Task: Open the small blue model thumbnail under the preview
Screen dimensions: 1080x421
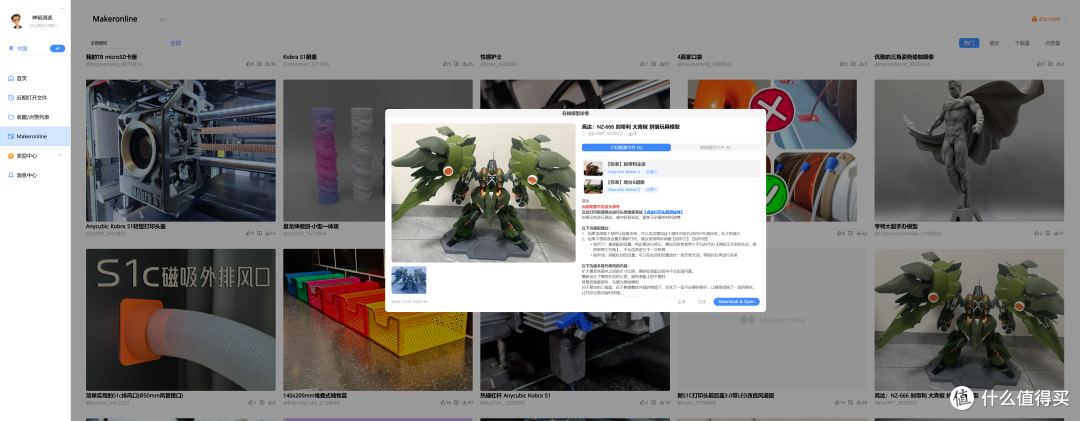Action: pyautogui.click(x=408, y=280)
